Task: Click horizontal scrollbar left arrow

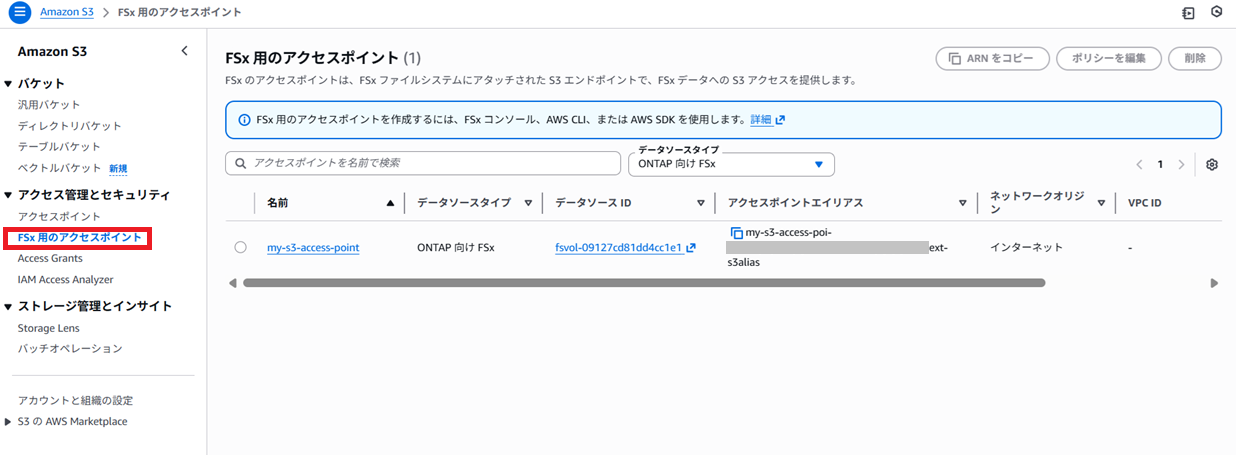Action: click(233, 283)
